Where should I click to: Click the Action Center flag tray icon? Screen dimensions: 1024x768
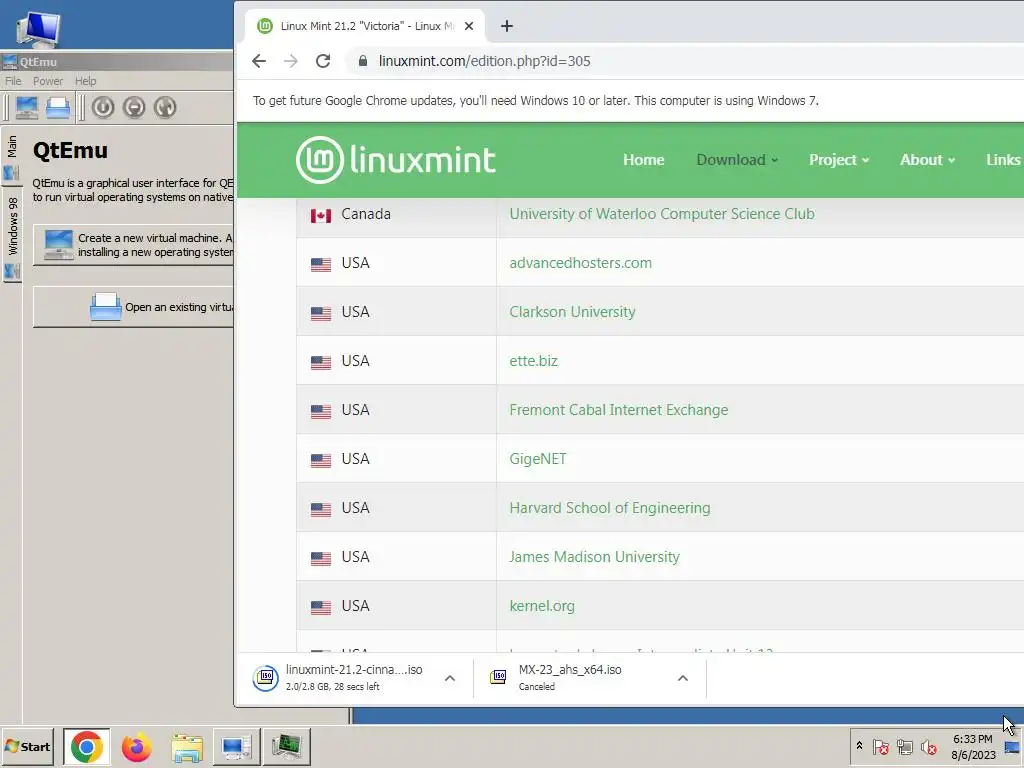(x=880, y=746)
